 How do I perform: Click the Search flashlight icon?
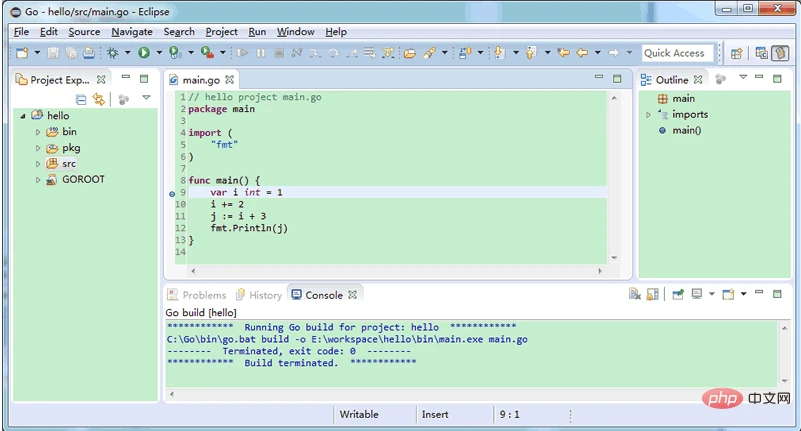tap(429, 53)
